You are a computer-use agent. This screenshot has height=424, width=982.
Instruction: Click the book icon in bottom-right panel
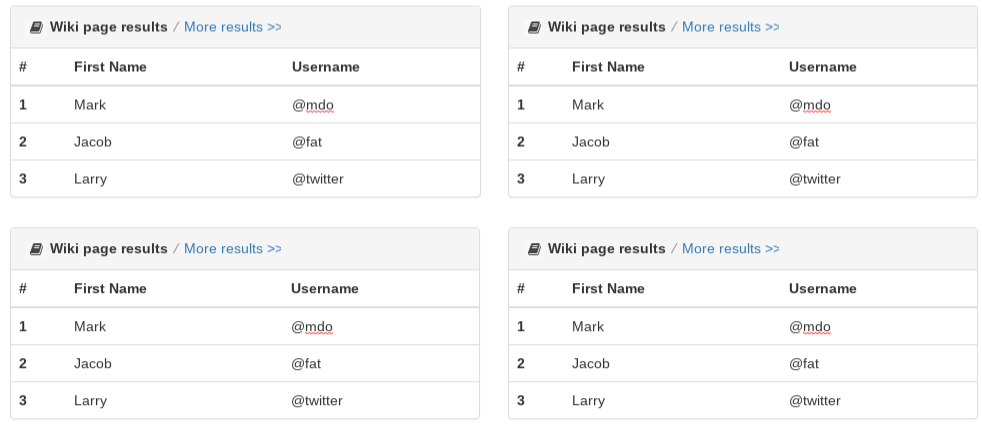click(x=534, y=249)
